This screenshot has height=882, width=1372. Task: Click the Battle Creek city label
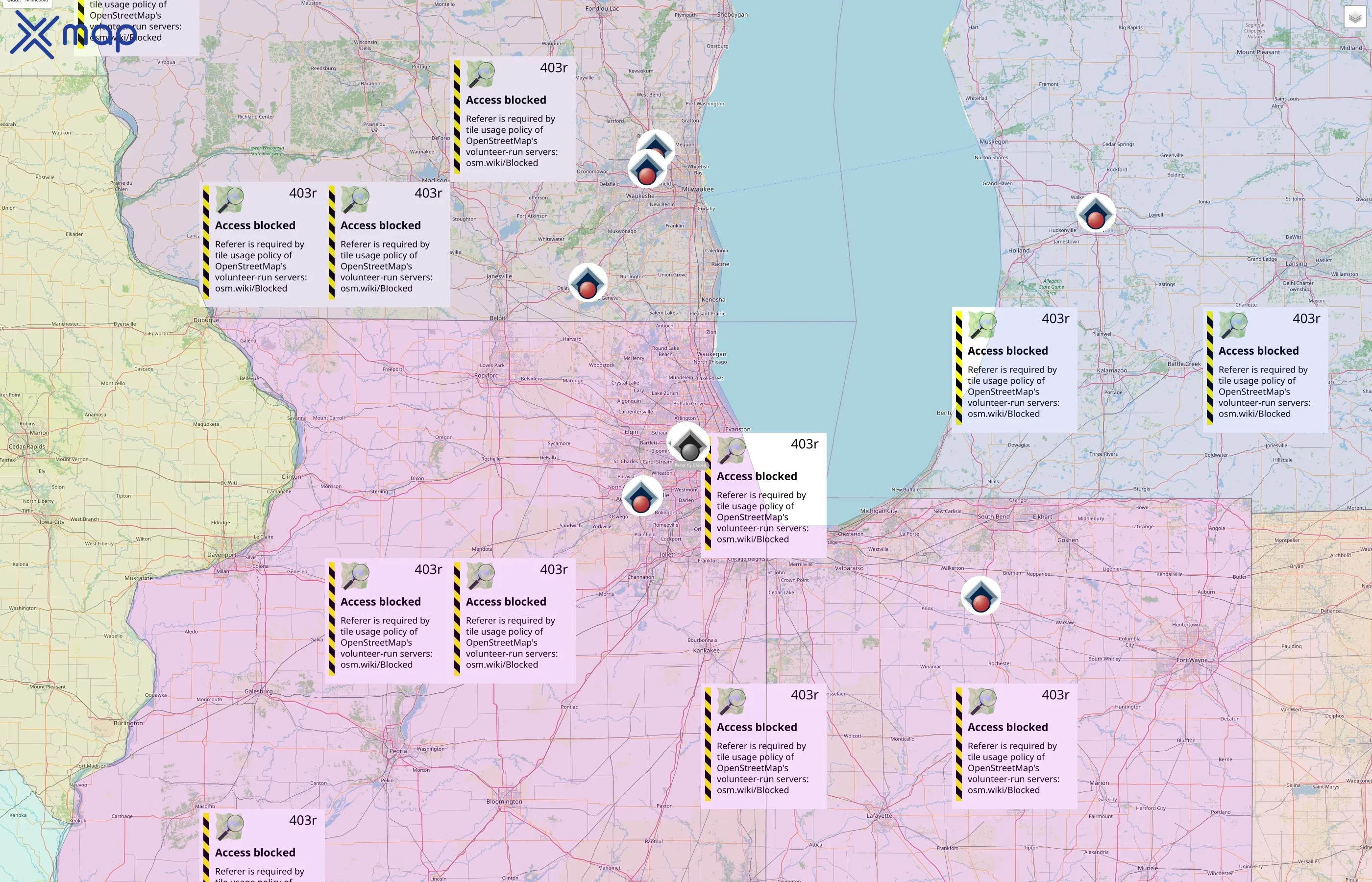[1184, 364]
